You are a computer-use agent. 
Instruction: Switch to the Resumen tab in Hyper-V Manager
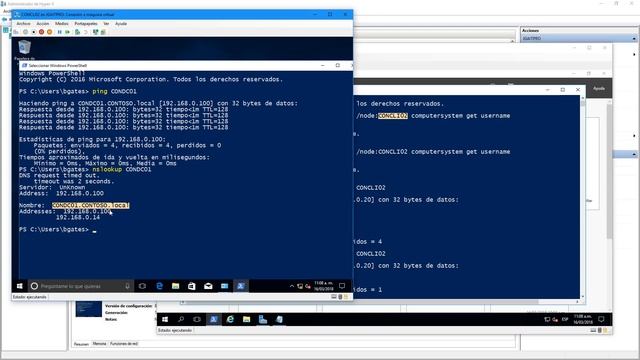(81, 344)
